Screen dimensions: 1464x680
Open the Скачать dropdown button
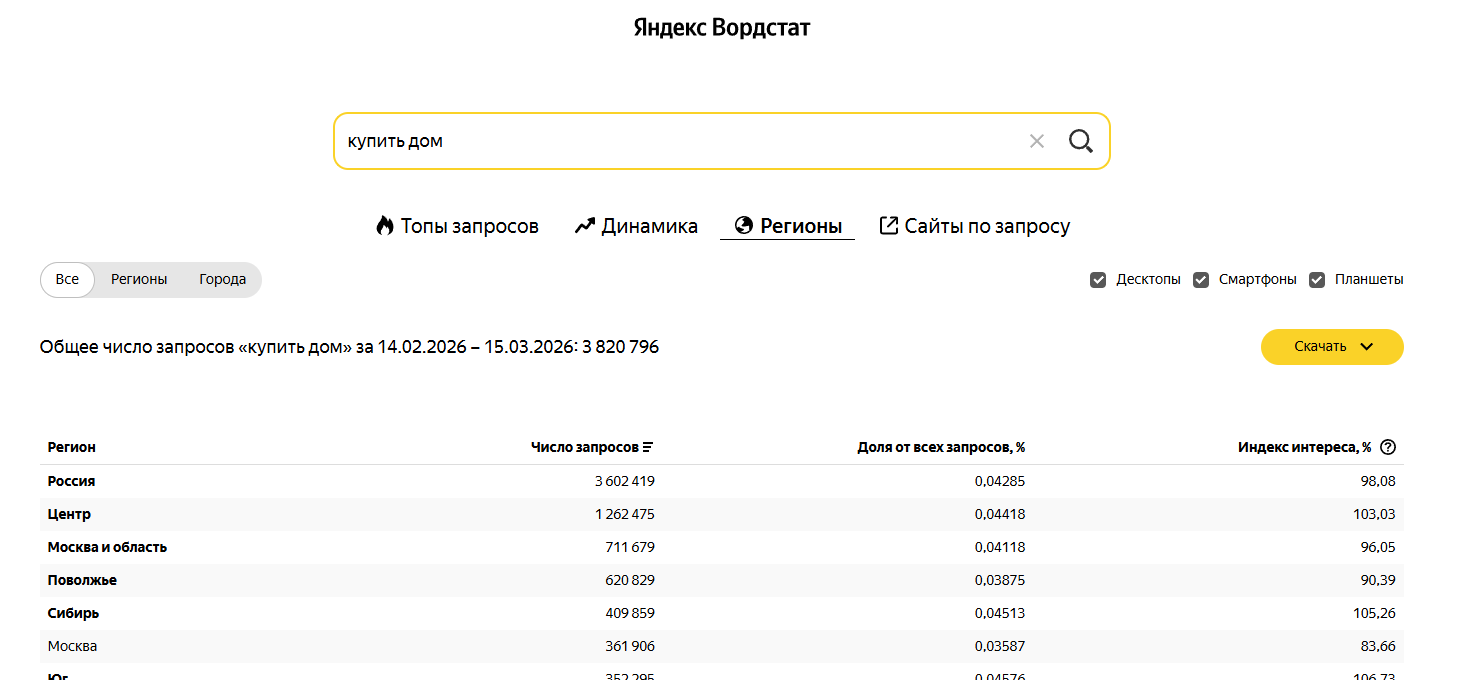pyautogui.click(x=1332, y=347)
